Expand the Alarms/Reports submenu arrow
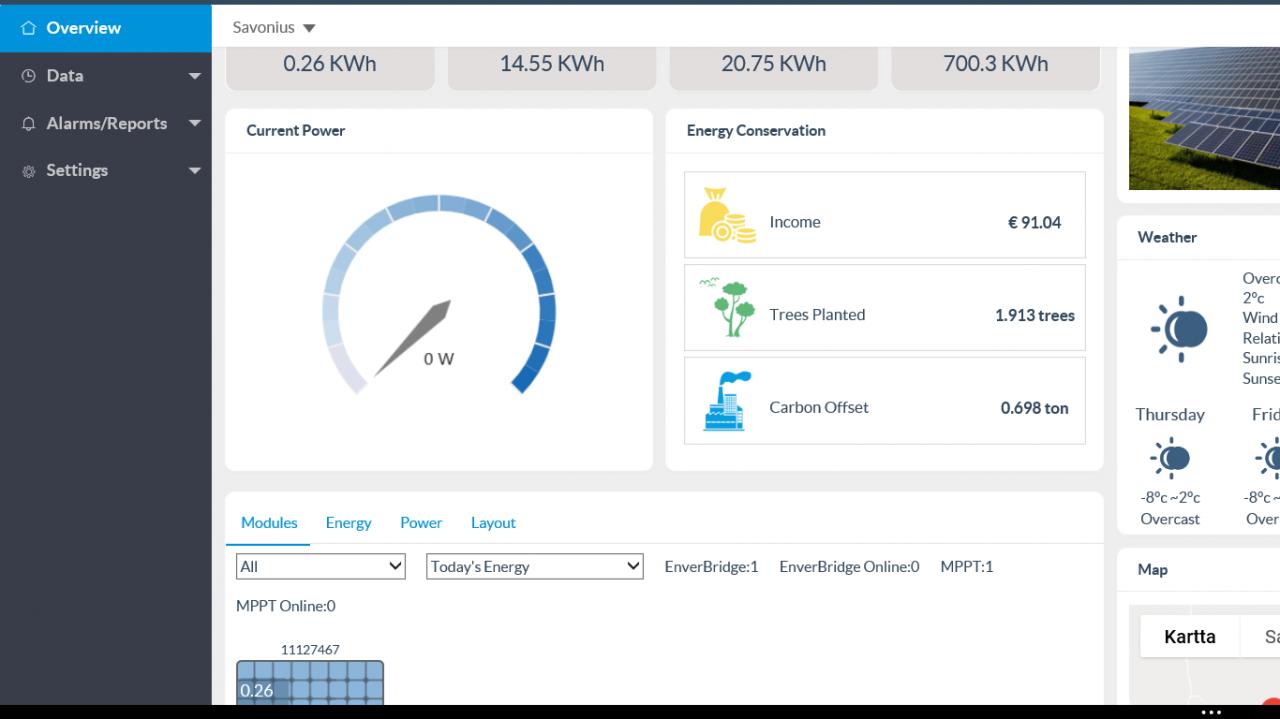 195,124
